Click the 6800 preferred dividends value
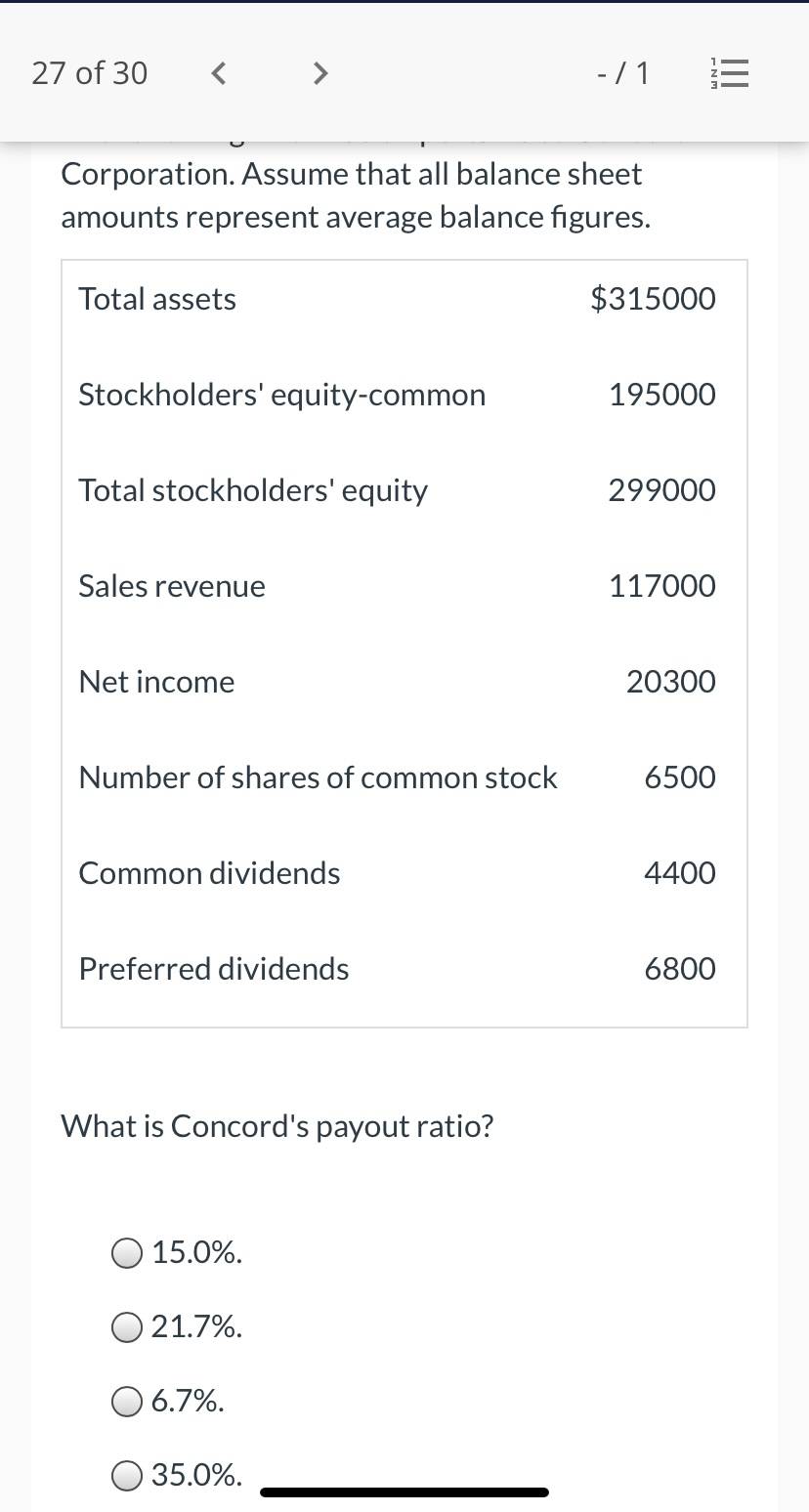This screenshot has height=1512, width=809. coord(680,969)
